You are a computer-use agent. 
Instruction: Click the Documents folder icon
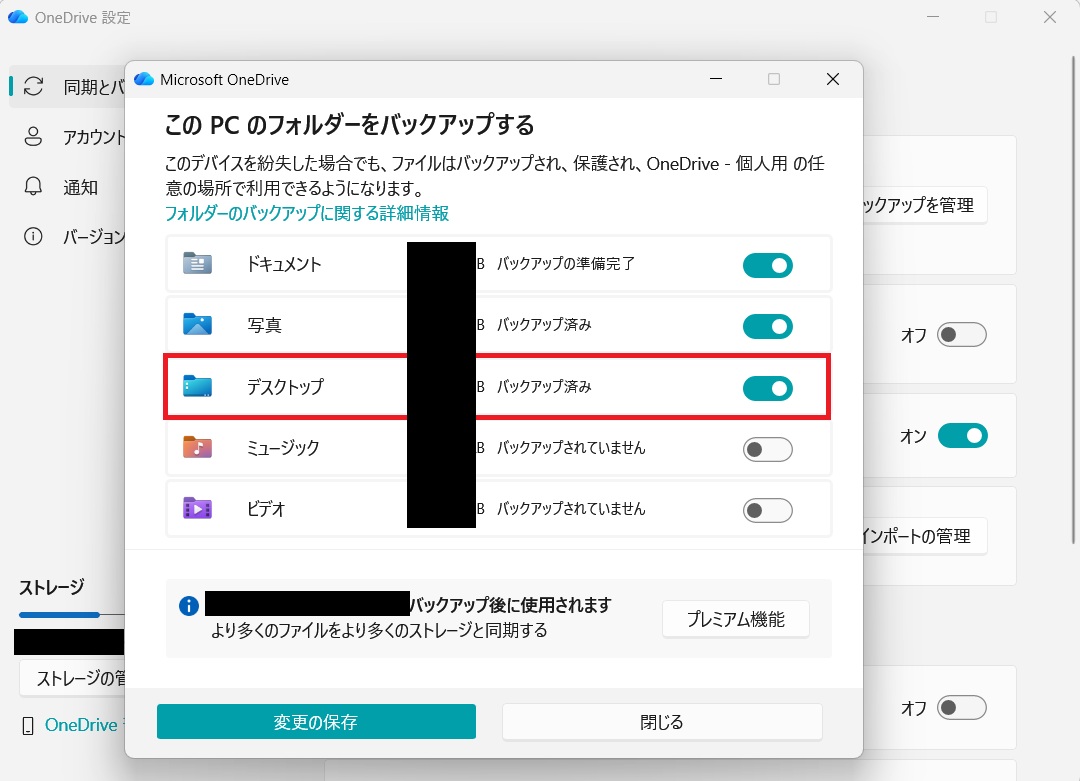[x=197, y=264]
